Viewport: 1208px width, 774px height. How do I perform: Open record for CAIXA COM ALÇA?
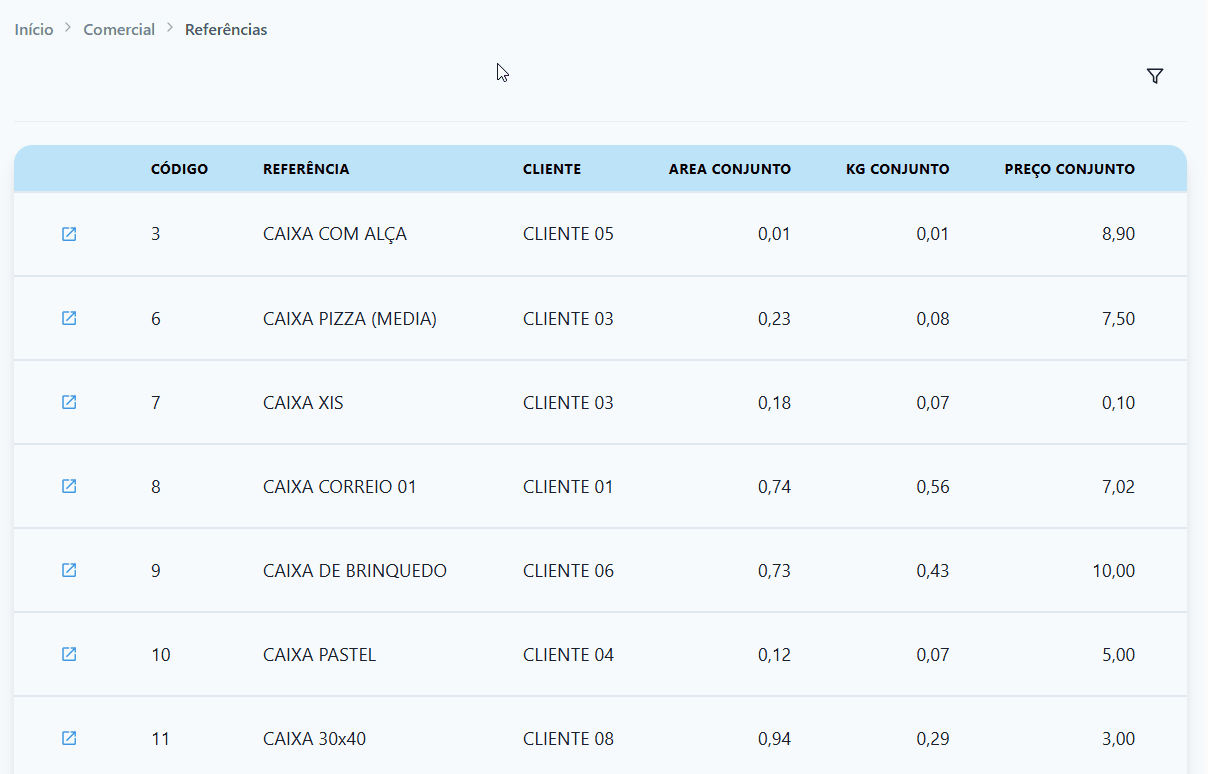[69, 234]
